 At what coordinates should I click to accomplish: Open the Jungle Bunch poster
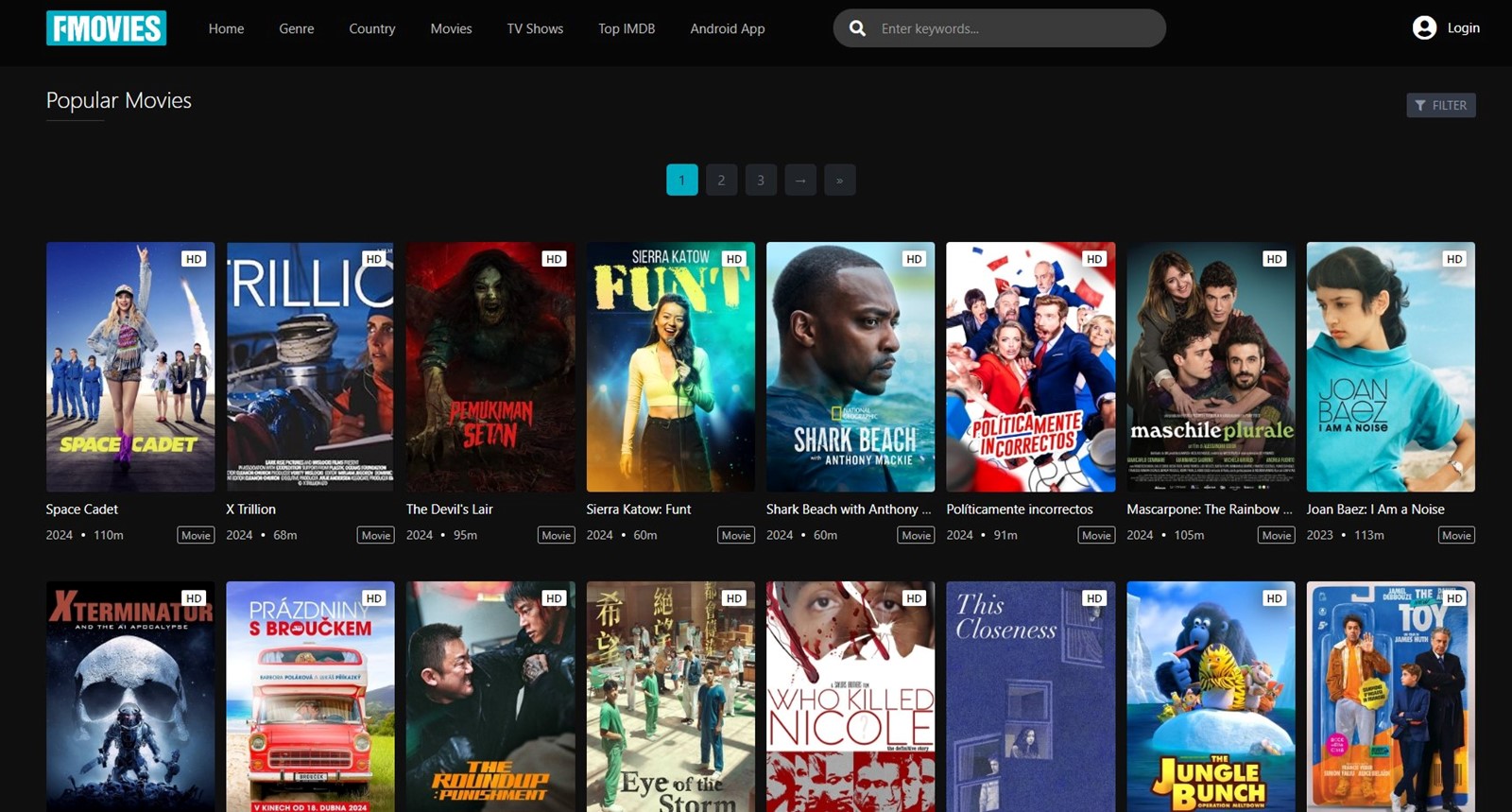coord(1211,697)
